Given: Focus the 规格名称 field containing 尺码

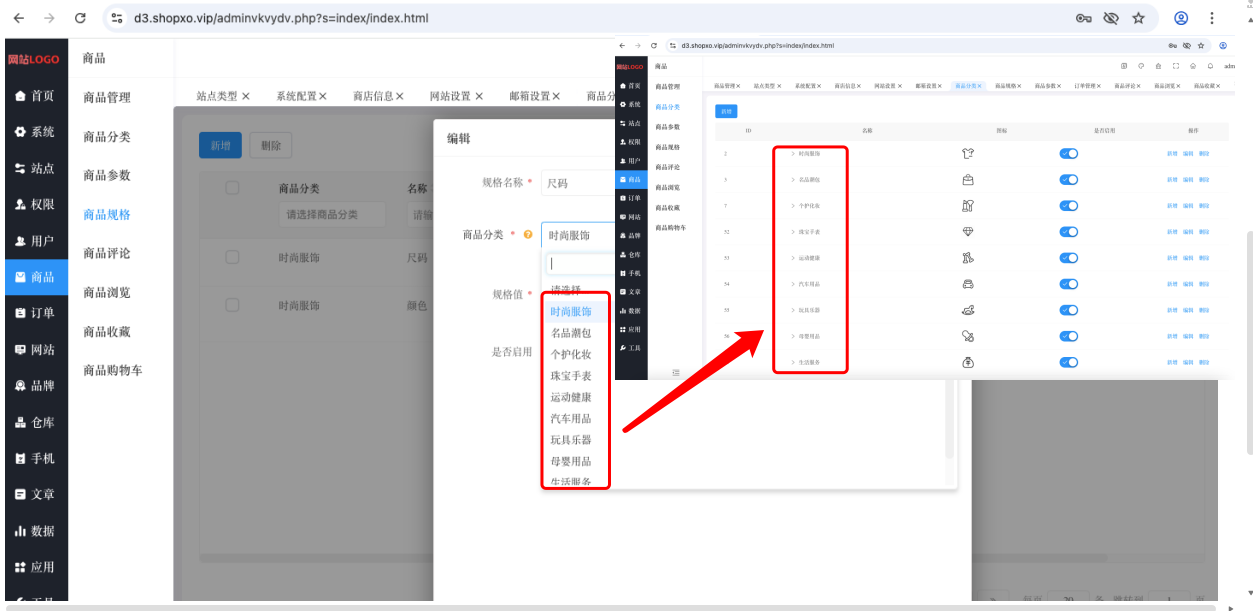Looking at the screenshot, I should 577,183.
